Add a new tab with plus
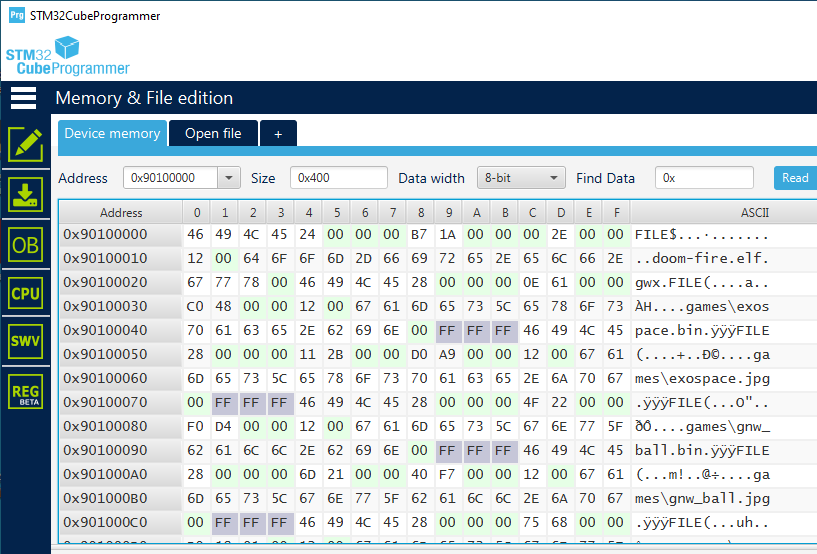 click(278, 134)
